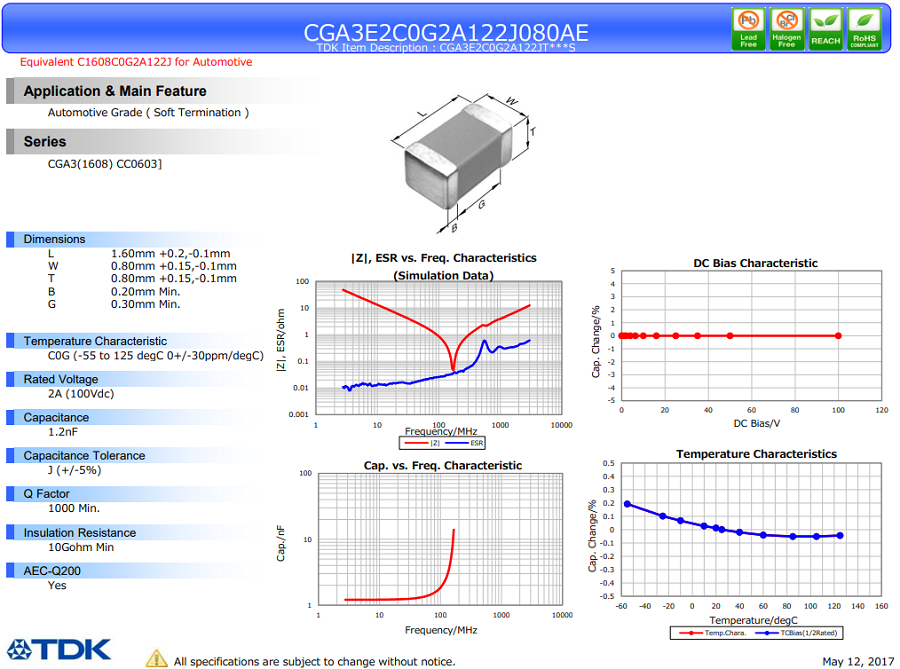900x669 pixels.
Task: Click the yellow warning triangle icon
Action: pos(156,659)
